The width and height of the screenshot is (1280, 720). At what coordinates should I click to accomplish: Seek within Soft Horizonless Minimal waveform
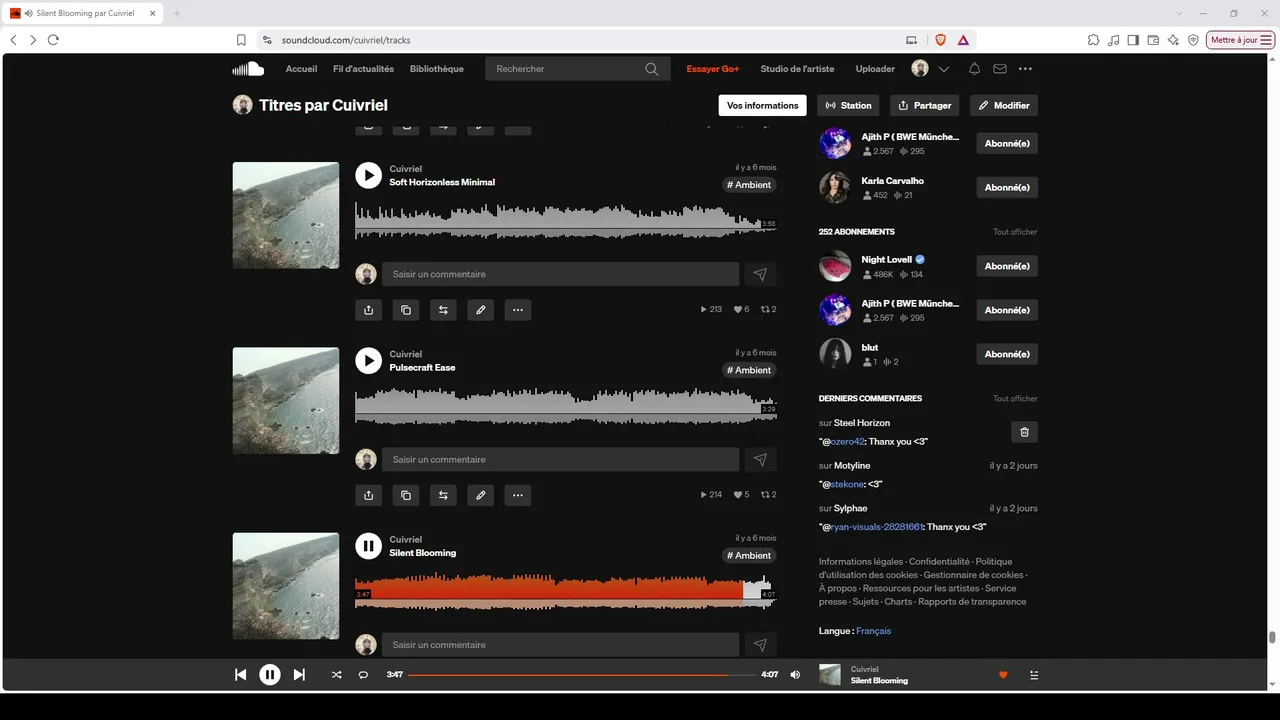(565, 220)
